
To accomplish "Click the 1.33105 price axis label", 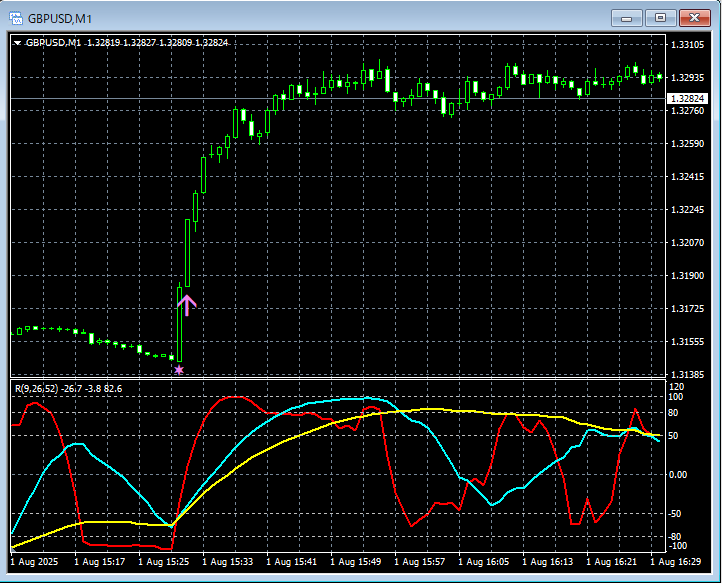I will [x=690, y=45].
